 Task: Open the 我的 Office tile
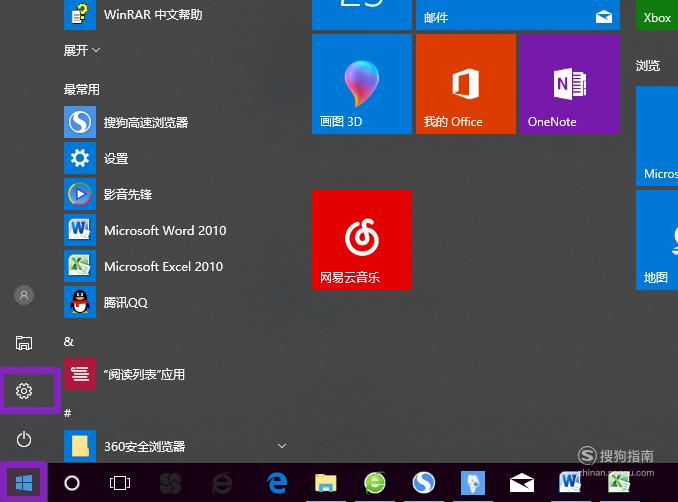tap(466, 84)
